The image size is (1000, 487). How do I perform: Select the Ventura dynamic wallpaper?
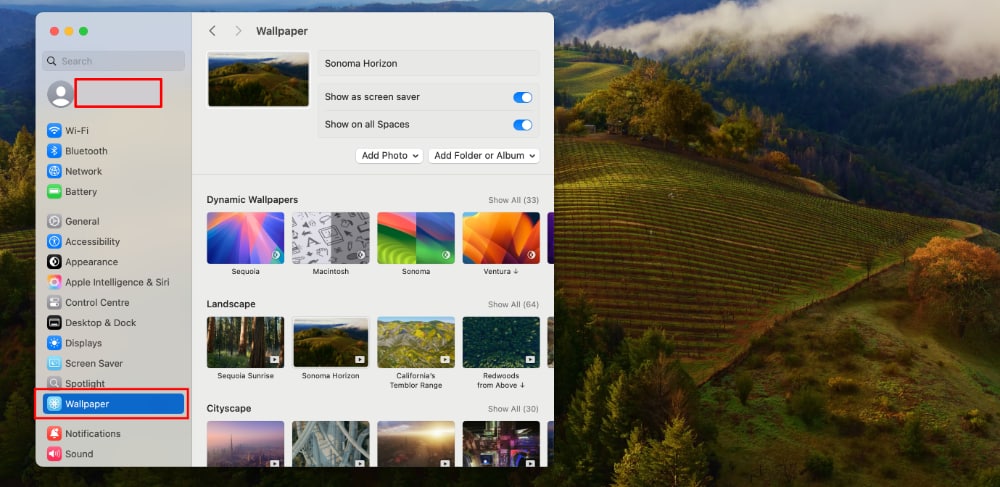point(501,238)
